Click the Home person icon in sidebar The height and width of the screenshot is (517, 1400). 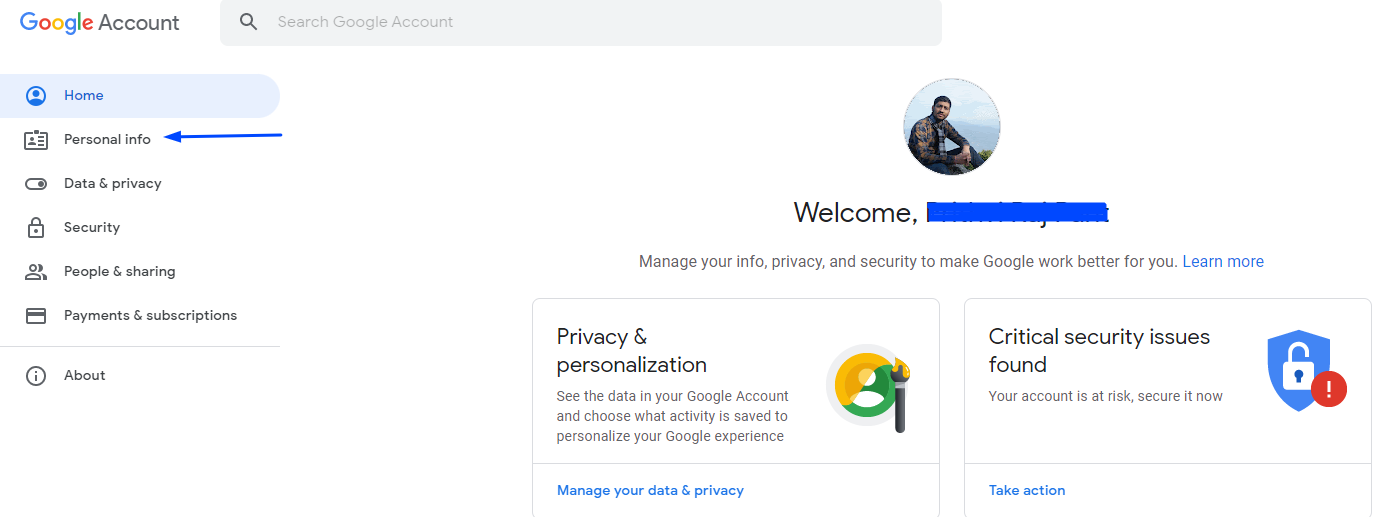pos(36,96)
